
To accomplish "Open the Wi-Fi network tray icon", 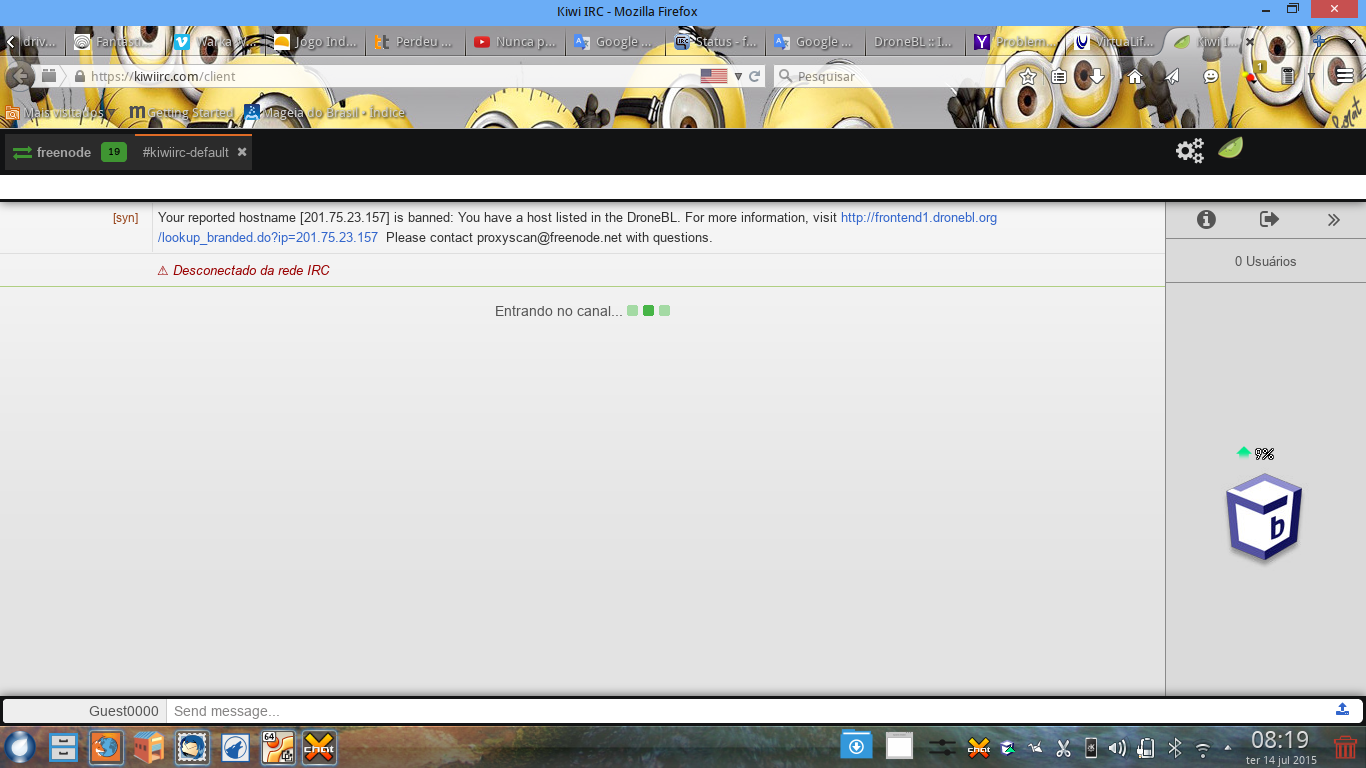I will [1202, 748].
